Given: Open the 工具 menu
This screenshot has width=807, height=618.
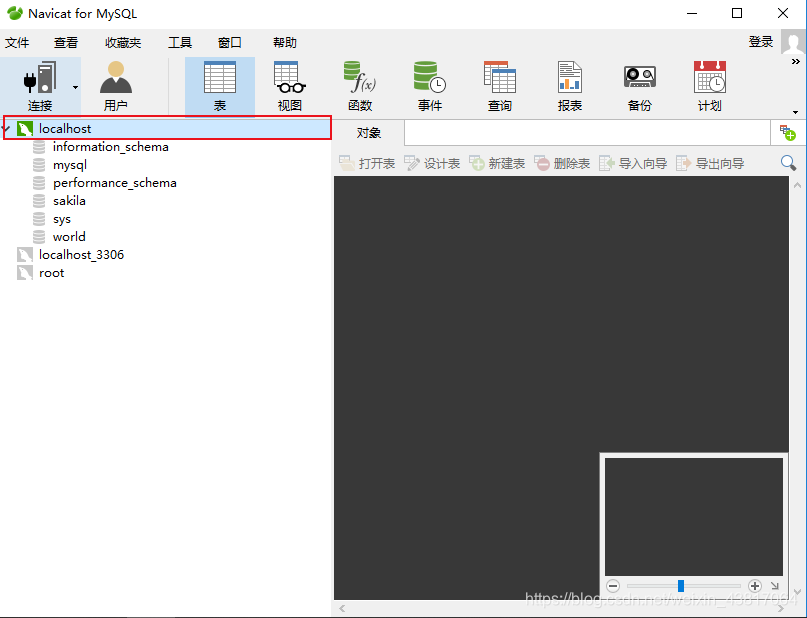Looking at the screenshot, I should (x=180, y=43).
